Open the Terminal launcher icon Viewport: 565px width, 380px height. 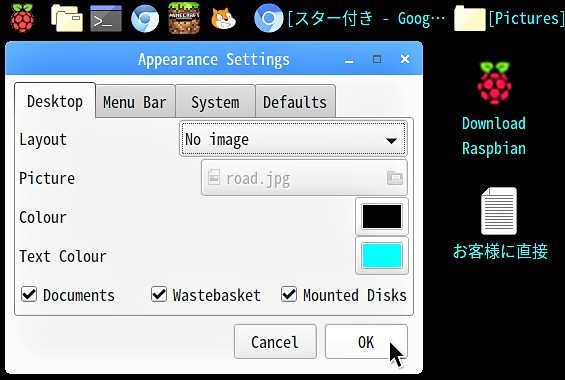click(106, 18)
